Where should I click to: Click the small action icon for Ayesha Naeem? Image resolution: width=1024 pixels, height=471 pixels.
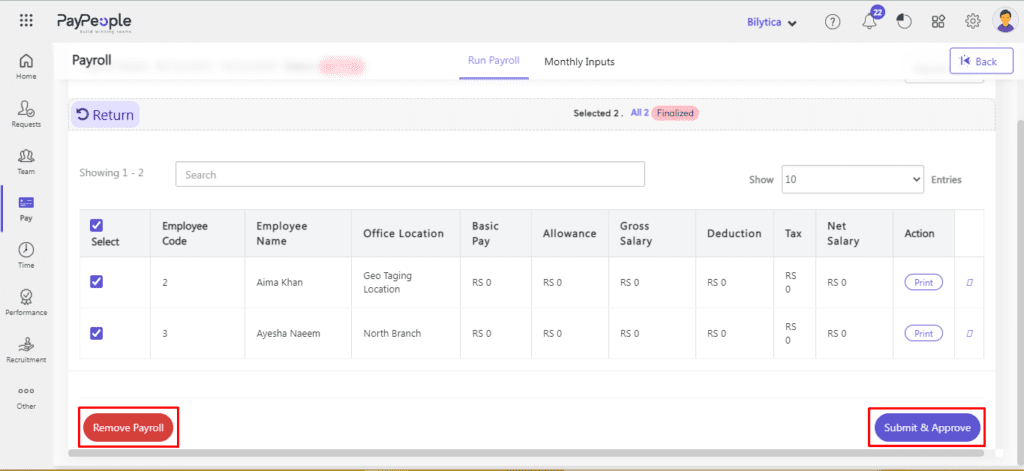970,333
